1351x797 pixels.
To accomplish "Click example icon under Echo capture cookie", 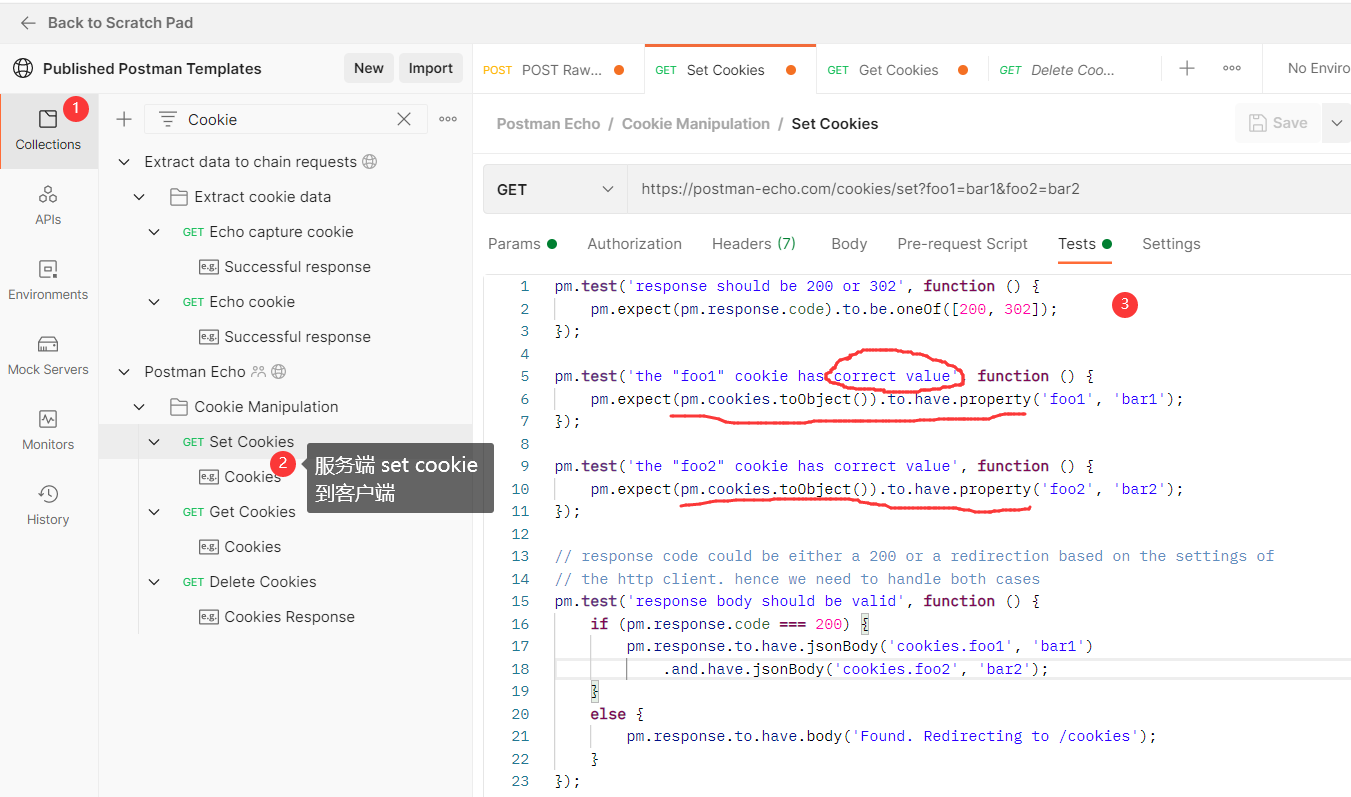I will coord(209,267).
